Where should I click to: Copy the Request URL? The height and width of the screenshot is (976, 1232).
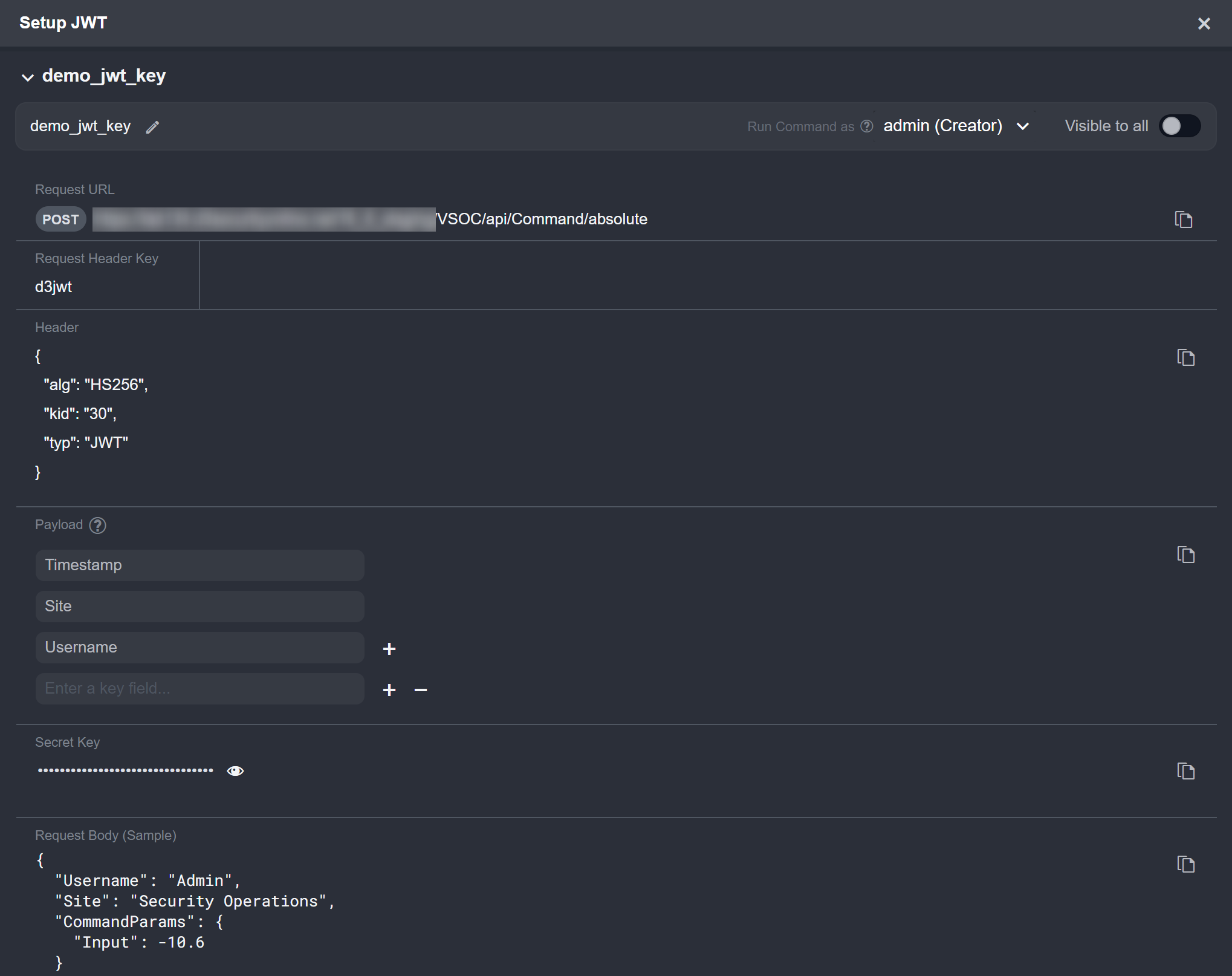[1183, 220]
